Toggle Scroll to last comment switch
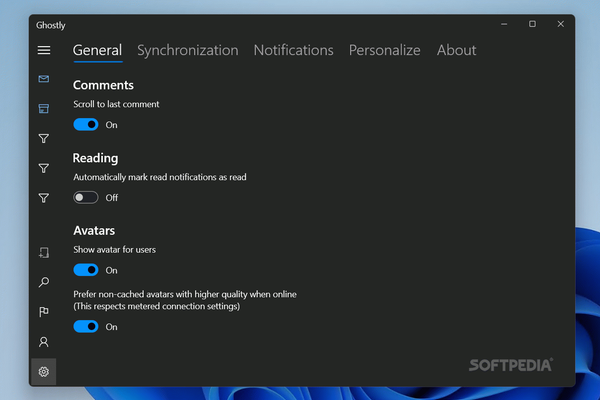600x400 pixels. 86,125
